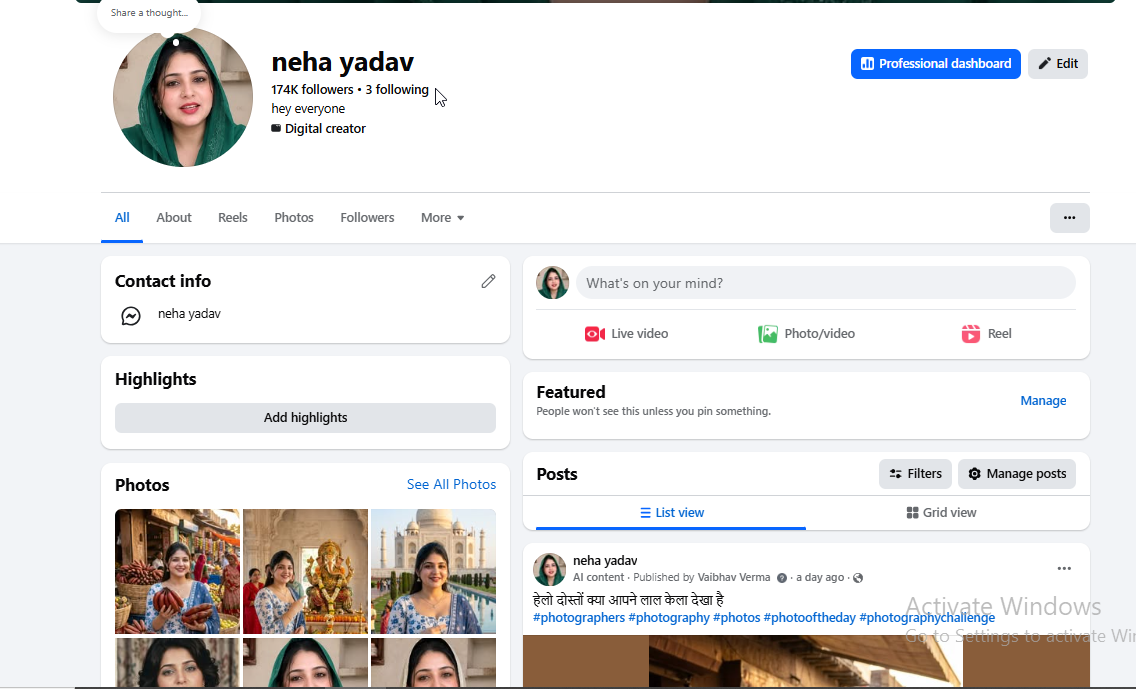Image resolution: width=1136 pixels, height=689 pixels.
Task: Open the three-dots profile options menu
Action: 1069,217
